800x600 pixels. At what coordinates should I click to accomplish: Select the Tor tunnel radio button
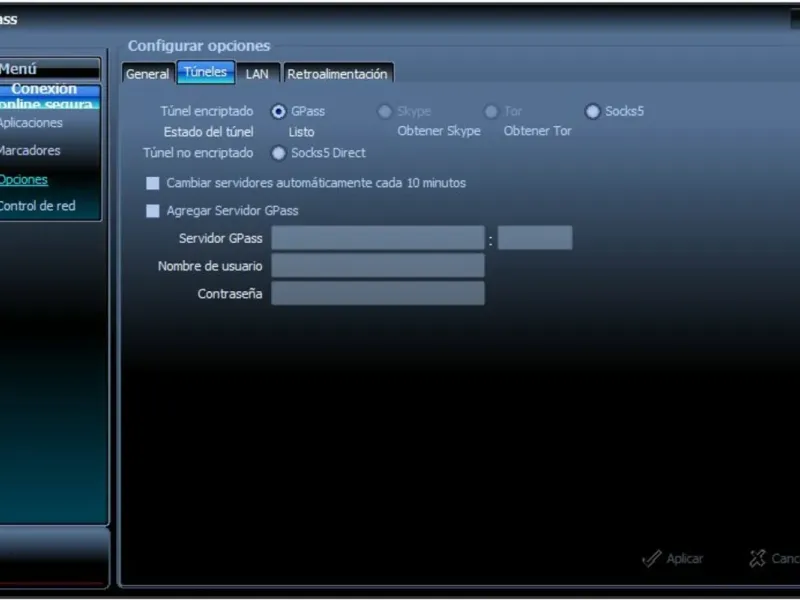click(x=491, y=111)
